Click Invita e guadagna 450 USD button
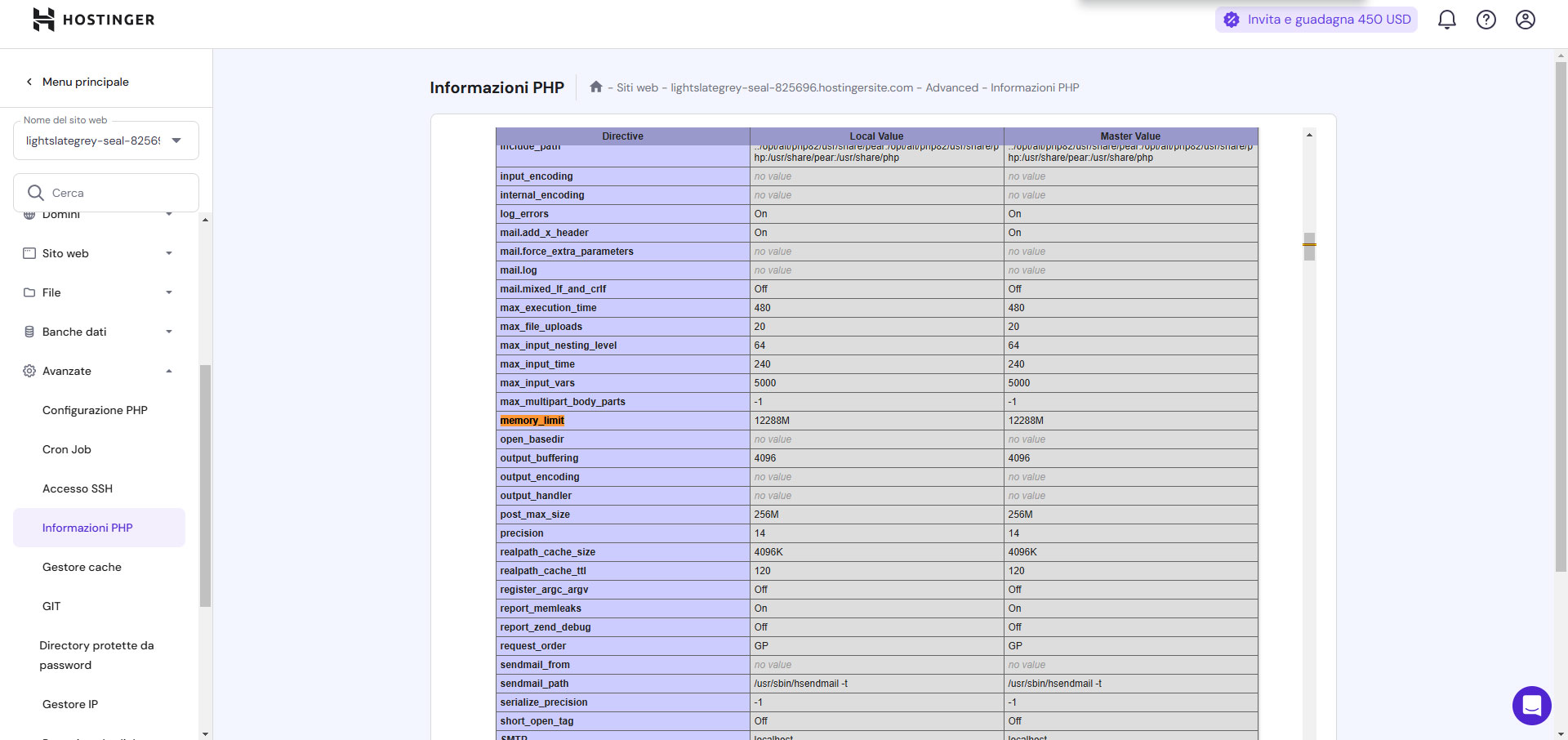Image resolution: width=1568 pixels, height=740 pixels. click(1316, 20)
